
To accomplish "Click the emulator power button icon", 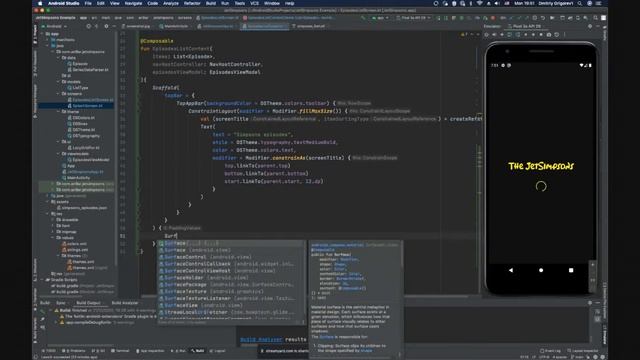I will point(487,35).
